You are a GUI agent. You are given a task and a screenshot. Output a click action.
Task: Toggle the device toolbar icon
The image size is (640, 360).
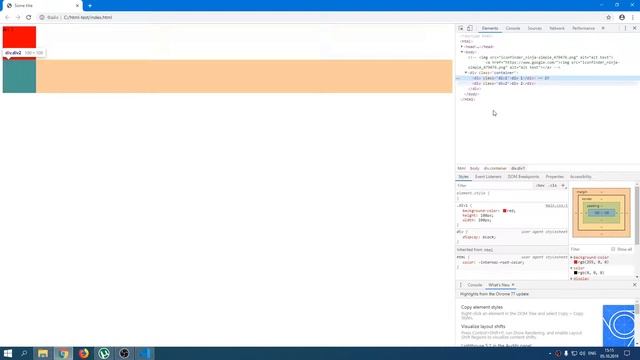click(470, 28)
